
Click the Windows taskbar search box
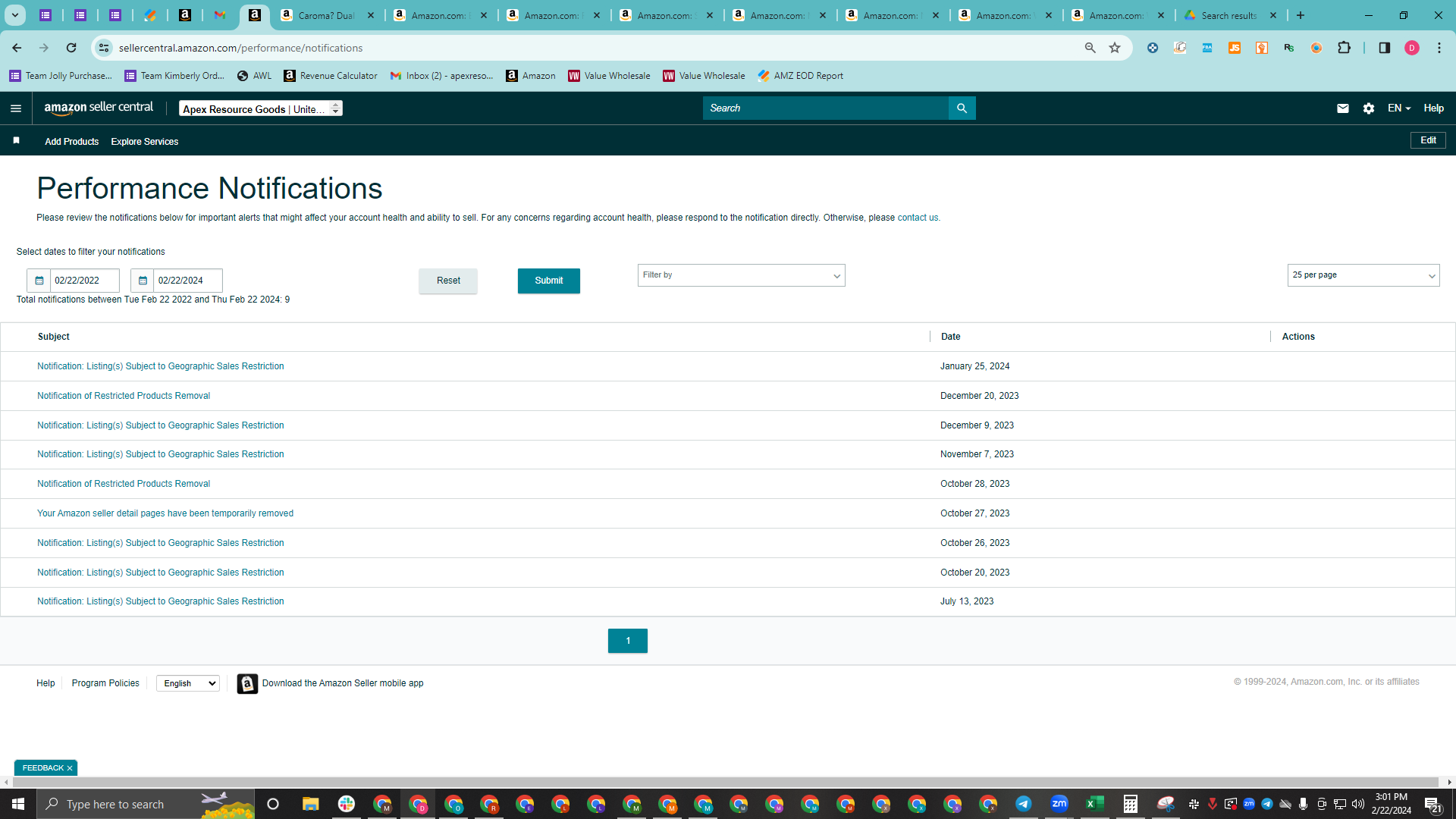[x=146, y=804]
